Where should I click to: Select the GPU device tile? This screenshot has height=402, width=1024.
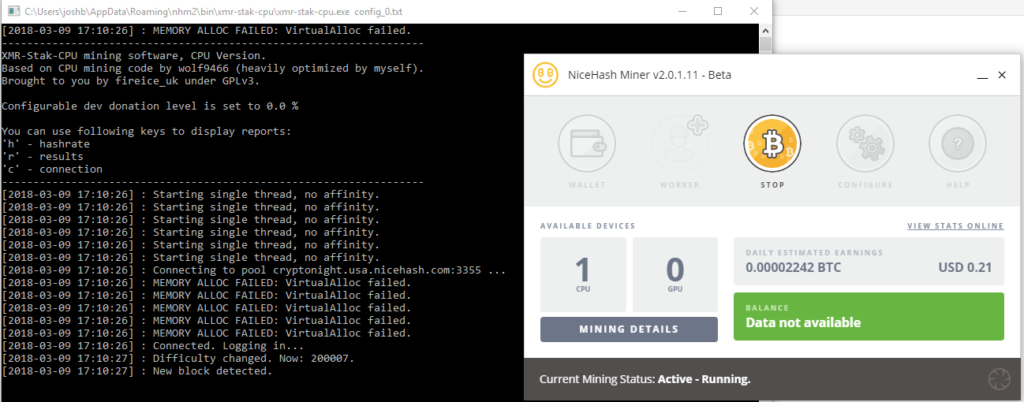pyautogui.click(x=675, y=274)
